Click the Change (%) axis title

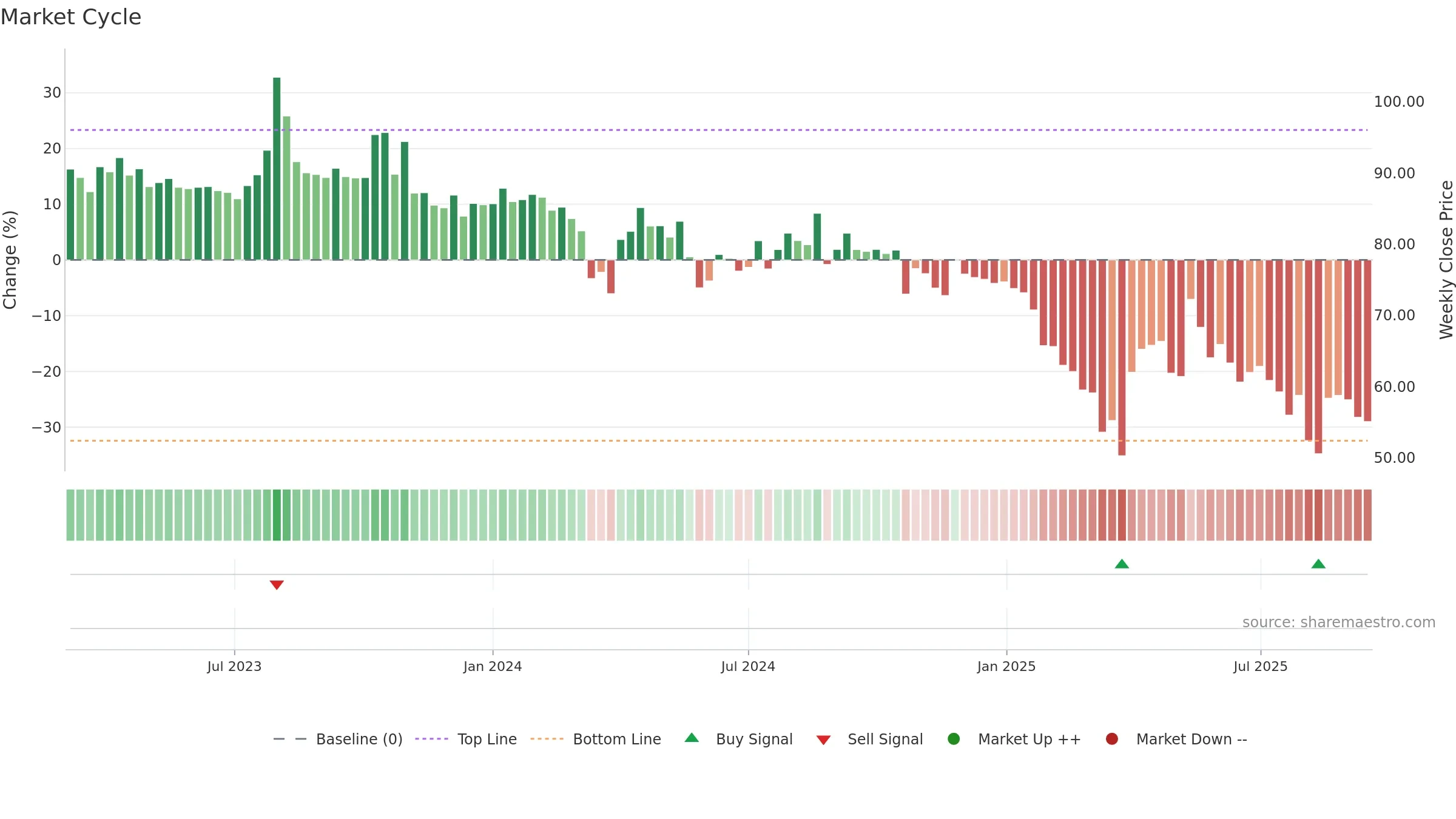pyautogui.click(x=10, y=260)
